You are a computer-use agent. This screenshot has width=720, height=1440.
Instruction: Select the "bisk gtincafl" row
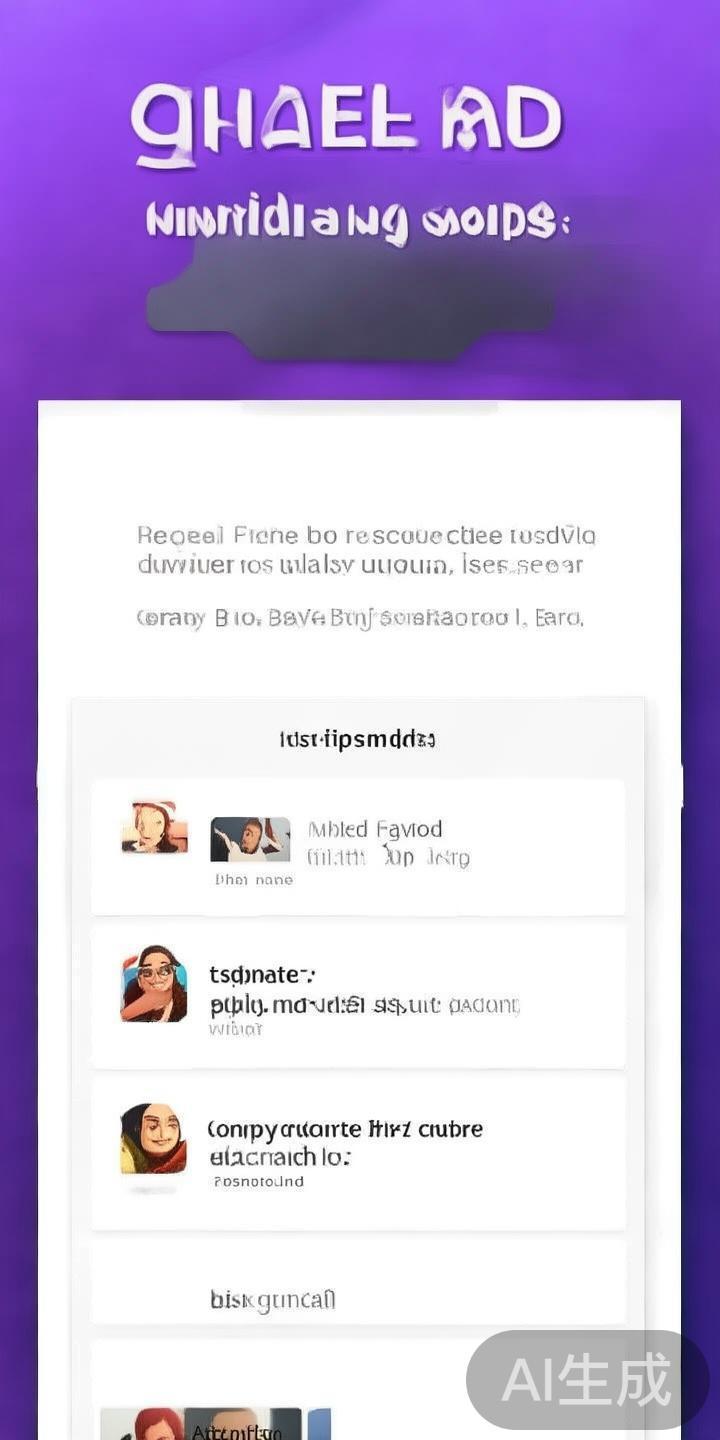click(358, 1298)
